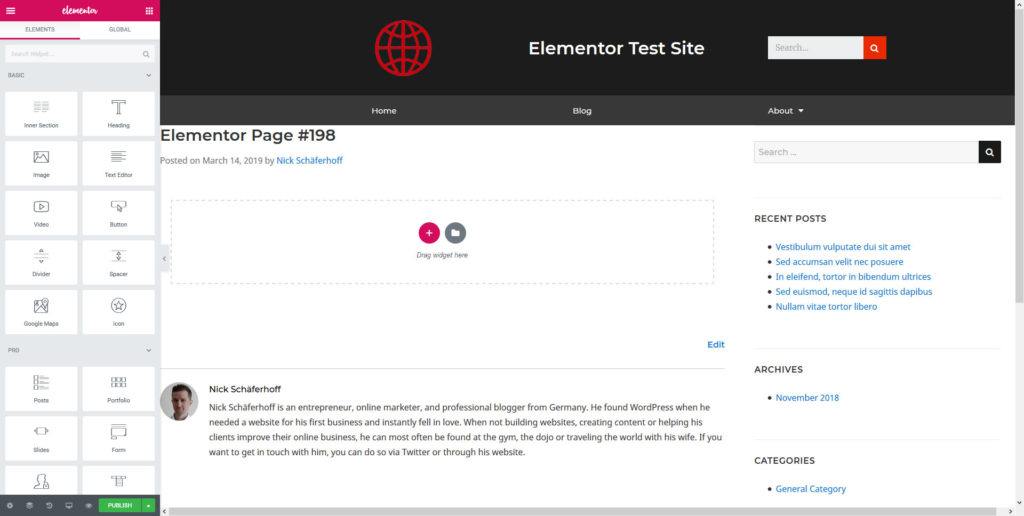
Task: Collapse the Pro widgets category
Action: (148, 351)
